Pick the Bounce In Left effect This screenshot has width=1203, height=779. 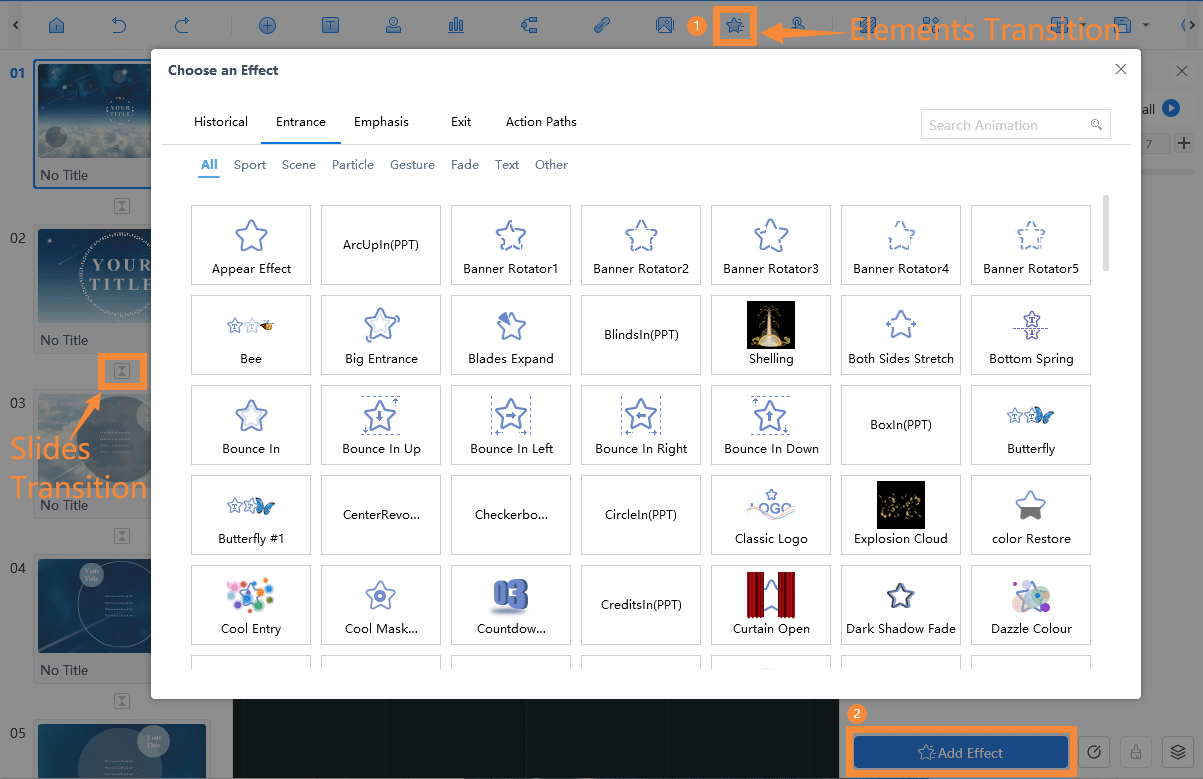(511, 425)
